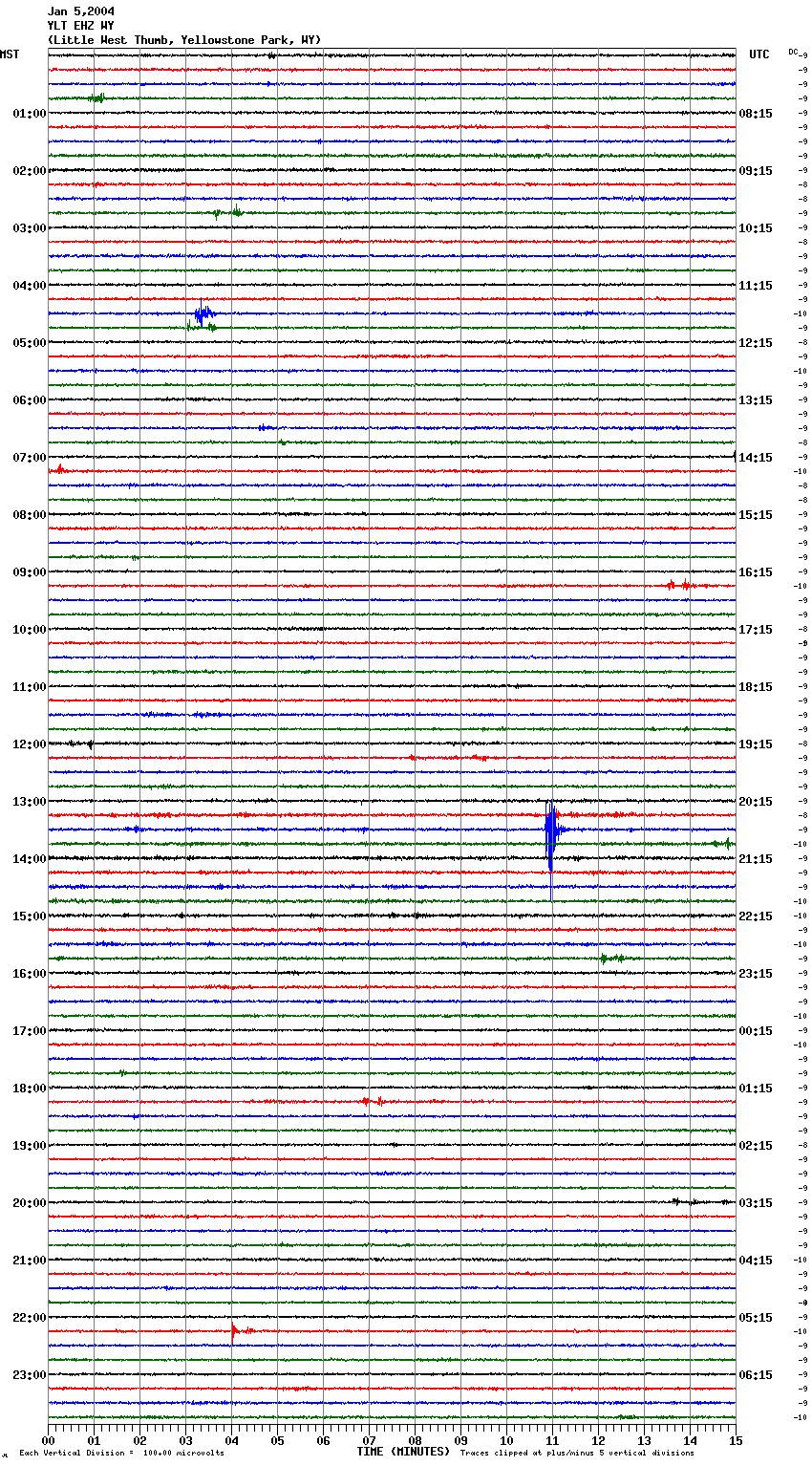Click the red spike at start of 07:15 trace

tap(59, 469)
